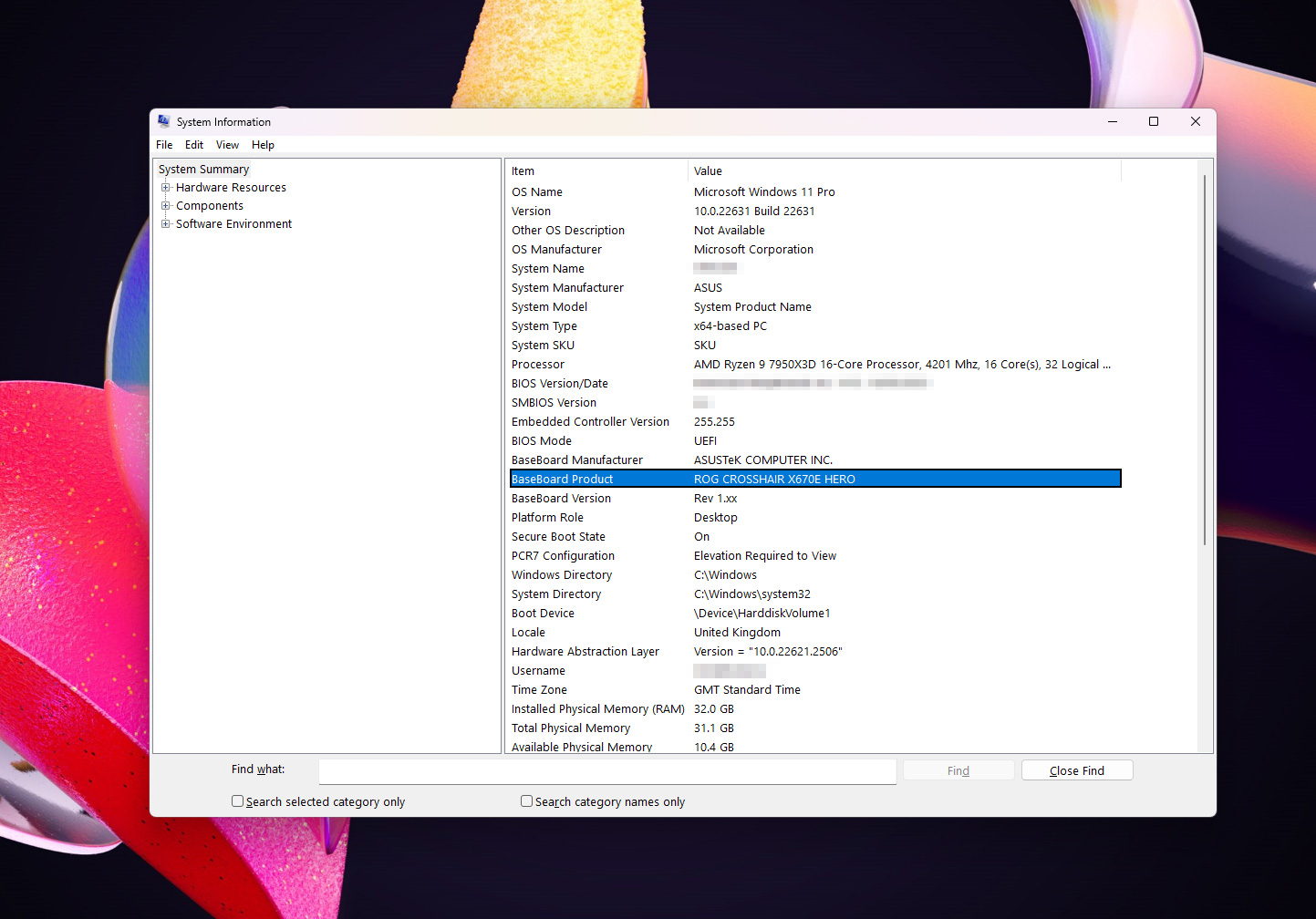This screenshot has width=1316, height=919.
Task: Select the Installed Physical Memory (RAM) row
Action: click(814, 709)
